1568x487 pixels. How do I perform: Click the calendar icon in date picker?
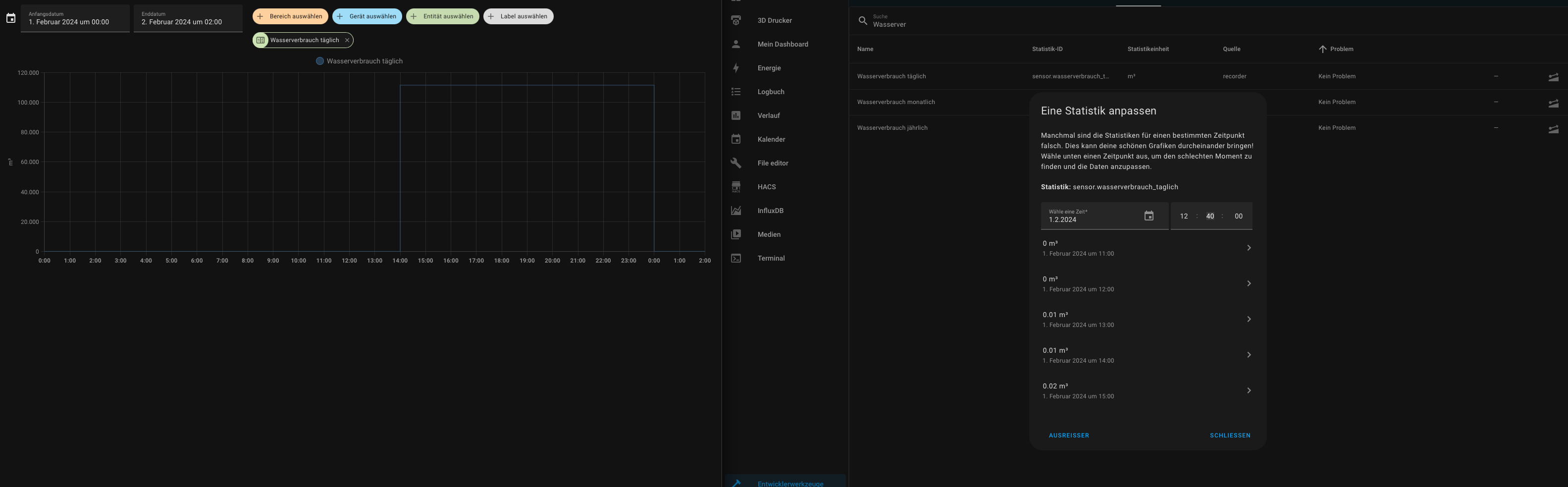coord(1148,216)
